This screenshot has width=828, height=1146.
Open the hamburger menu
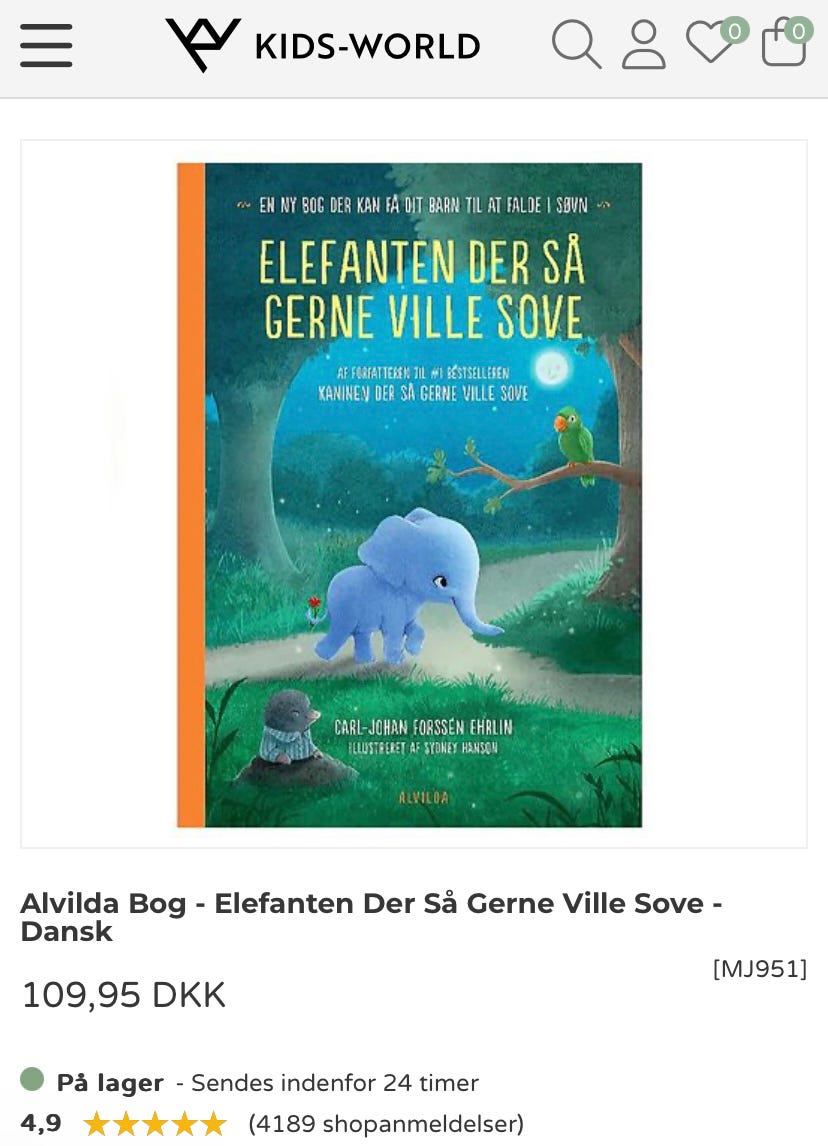click(46, 45)
